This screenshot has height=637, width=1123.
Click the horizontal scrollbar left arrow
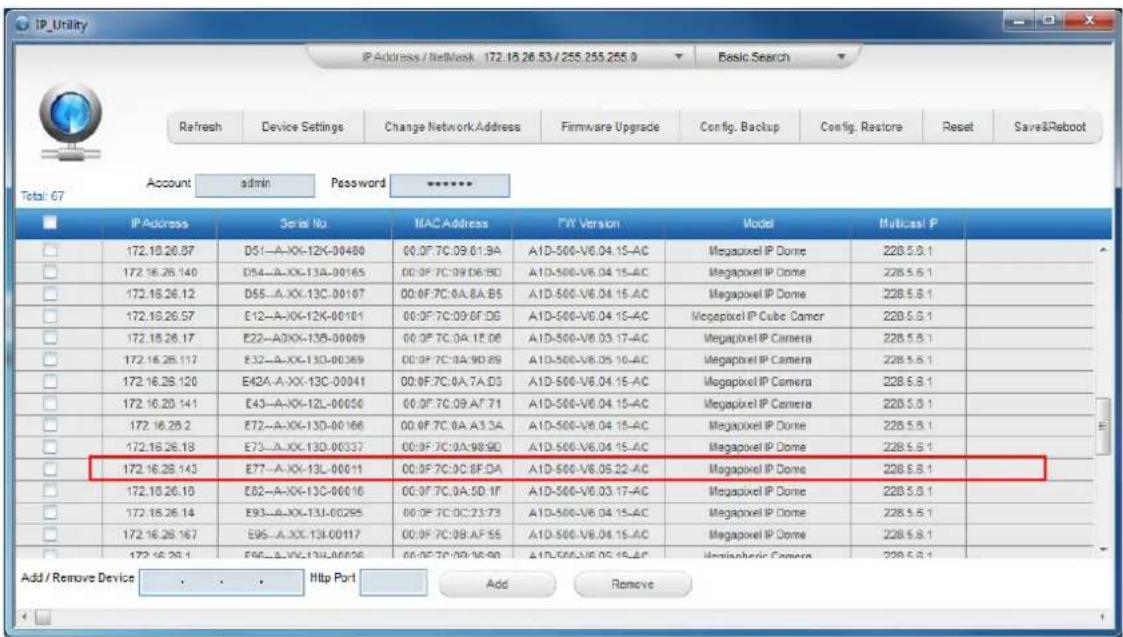coord(25,616)
